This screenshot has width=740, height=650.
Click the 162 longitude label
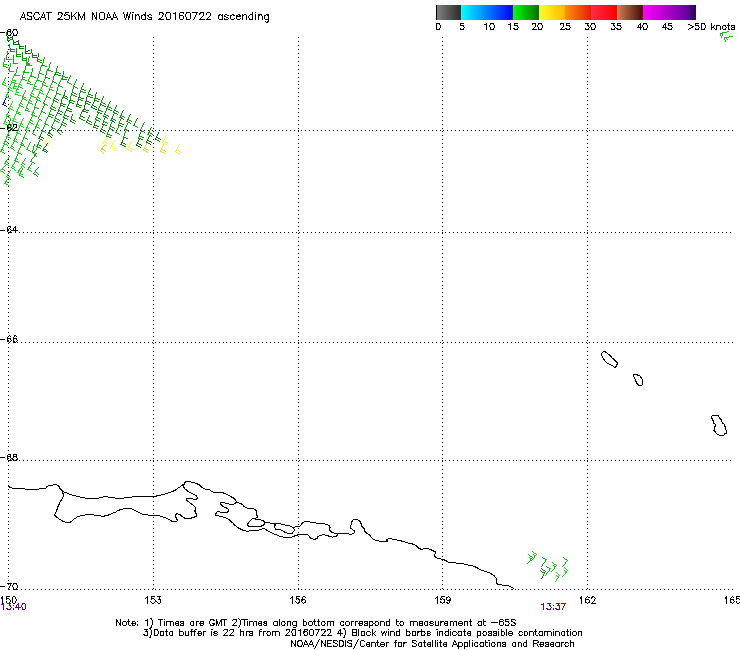(588, 600)
